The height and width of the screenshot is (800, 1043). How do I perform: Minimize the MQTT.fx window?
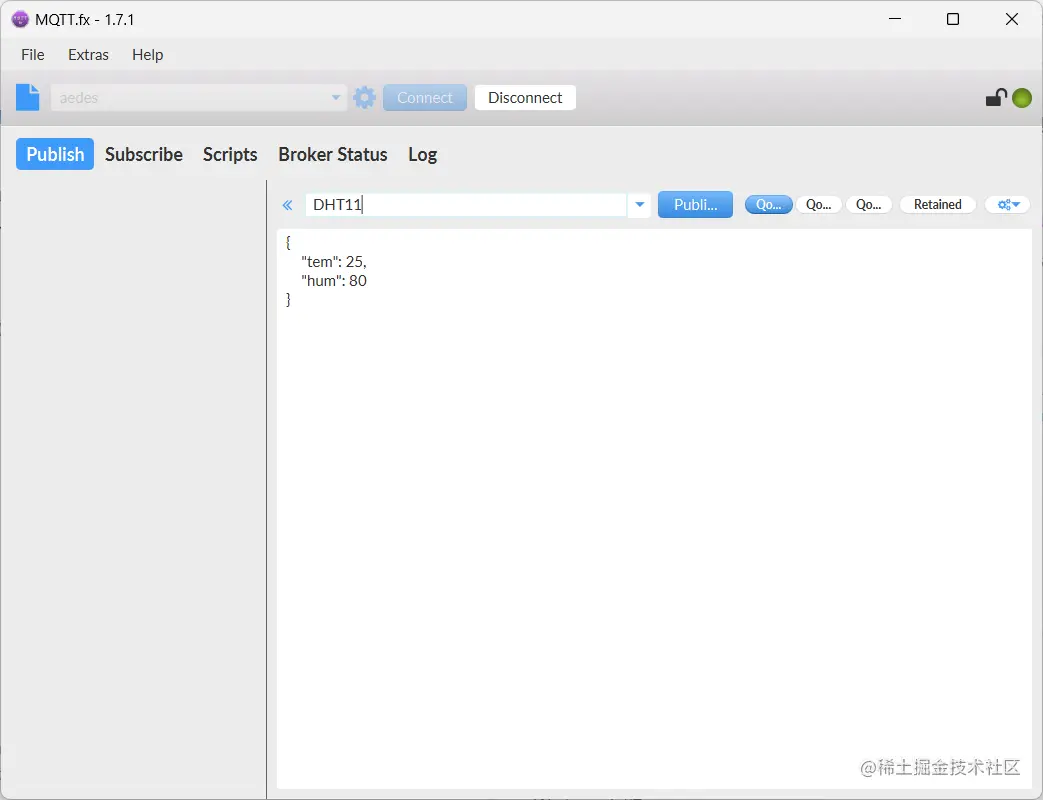click(895, 19)
